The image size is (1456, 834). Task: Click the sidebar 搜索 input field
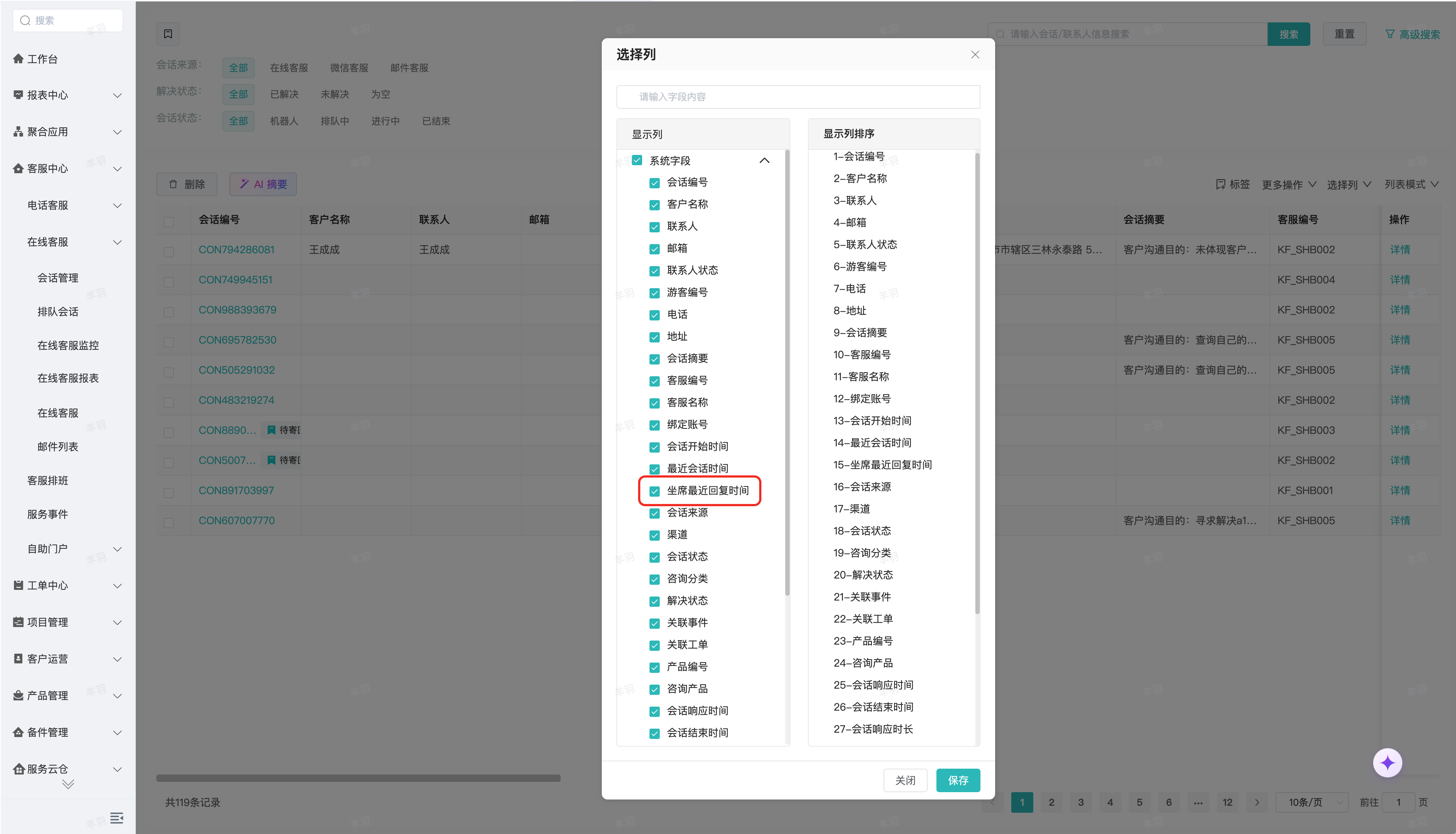[68, 21]
